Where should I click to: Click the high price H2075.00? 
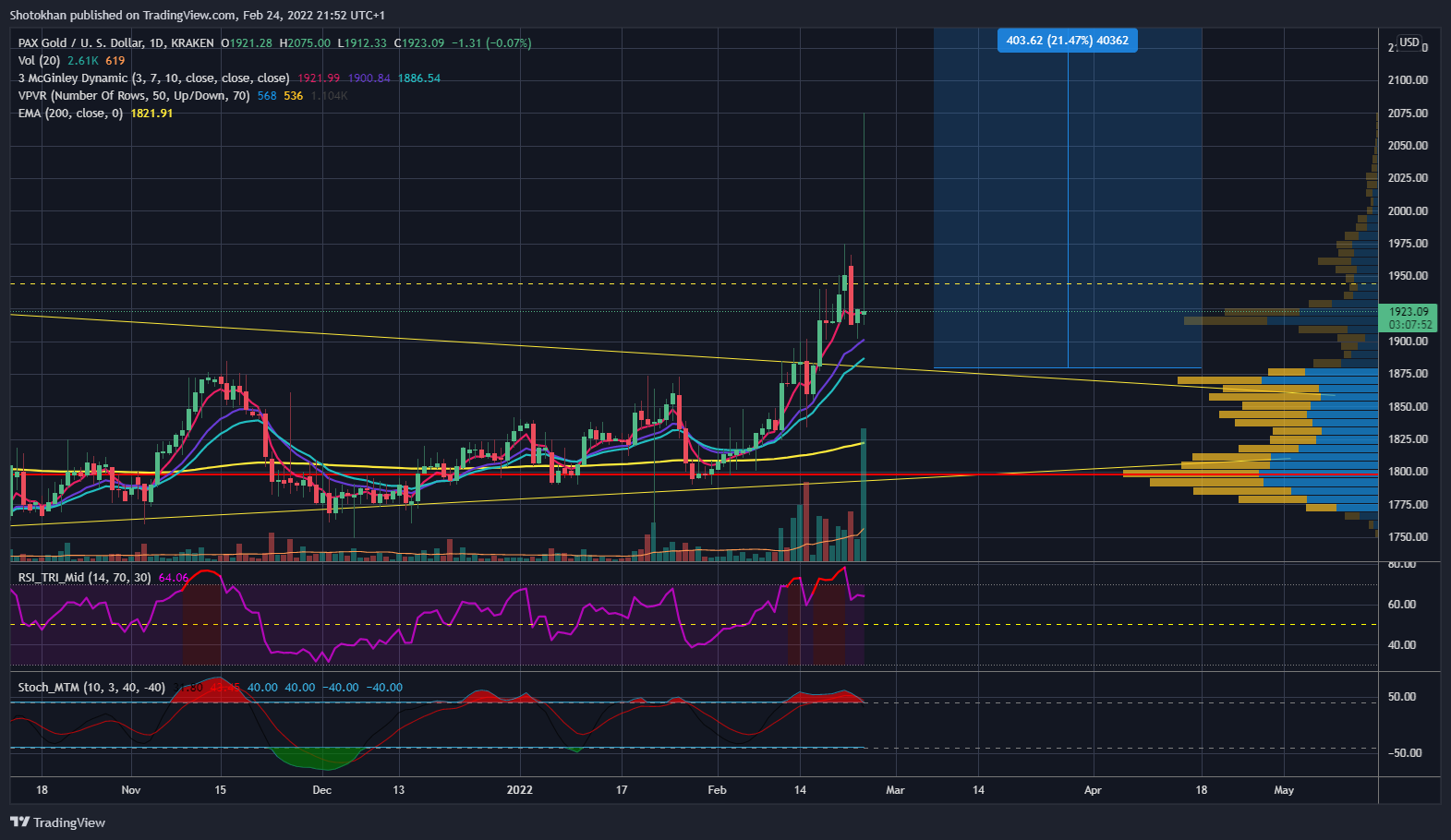click(x=305, y=43)
